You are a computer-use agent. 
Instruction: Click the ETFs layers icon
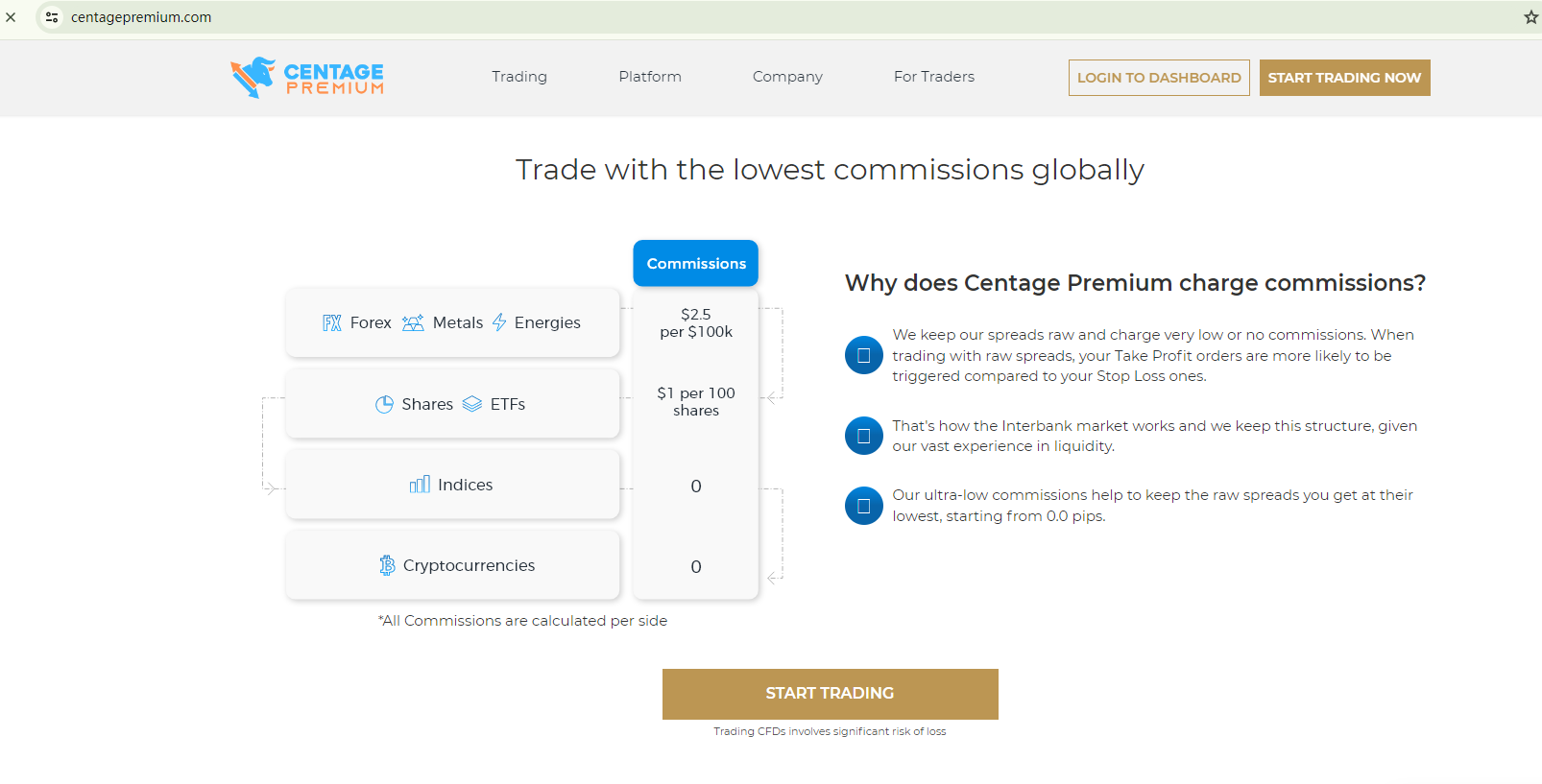472,404
